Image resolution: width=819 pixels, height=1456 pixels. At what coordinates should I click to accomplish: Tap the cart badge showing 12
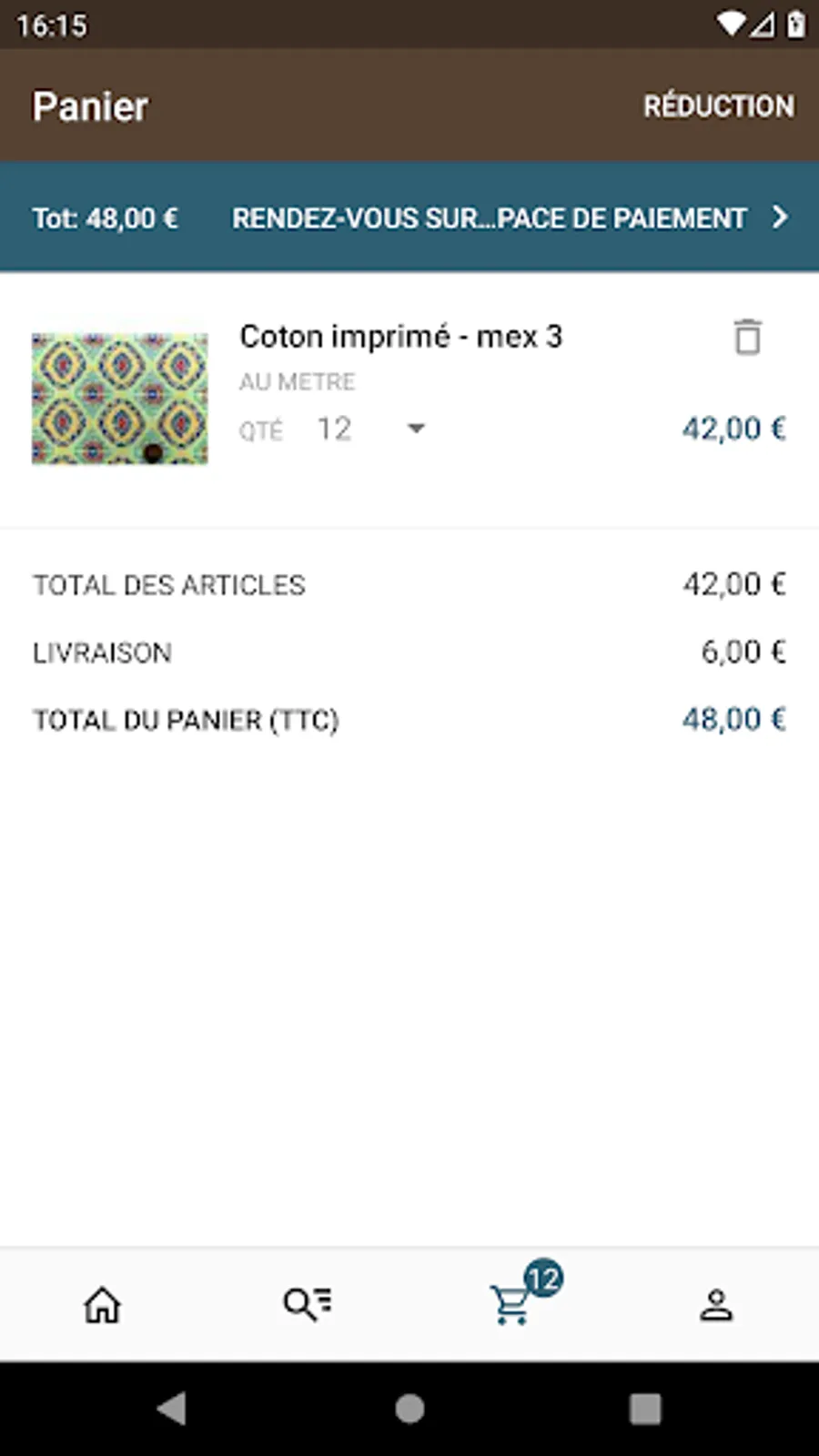544,1279
